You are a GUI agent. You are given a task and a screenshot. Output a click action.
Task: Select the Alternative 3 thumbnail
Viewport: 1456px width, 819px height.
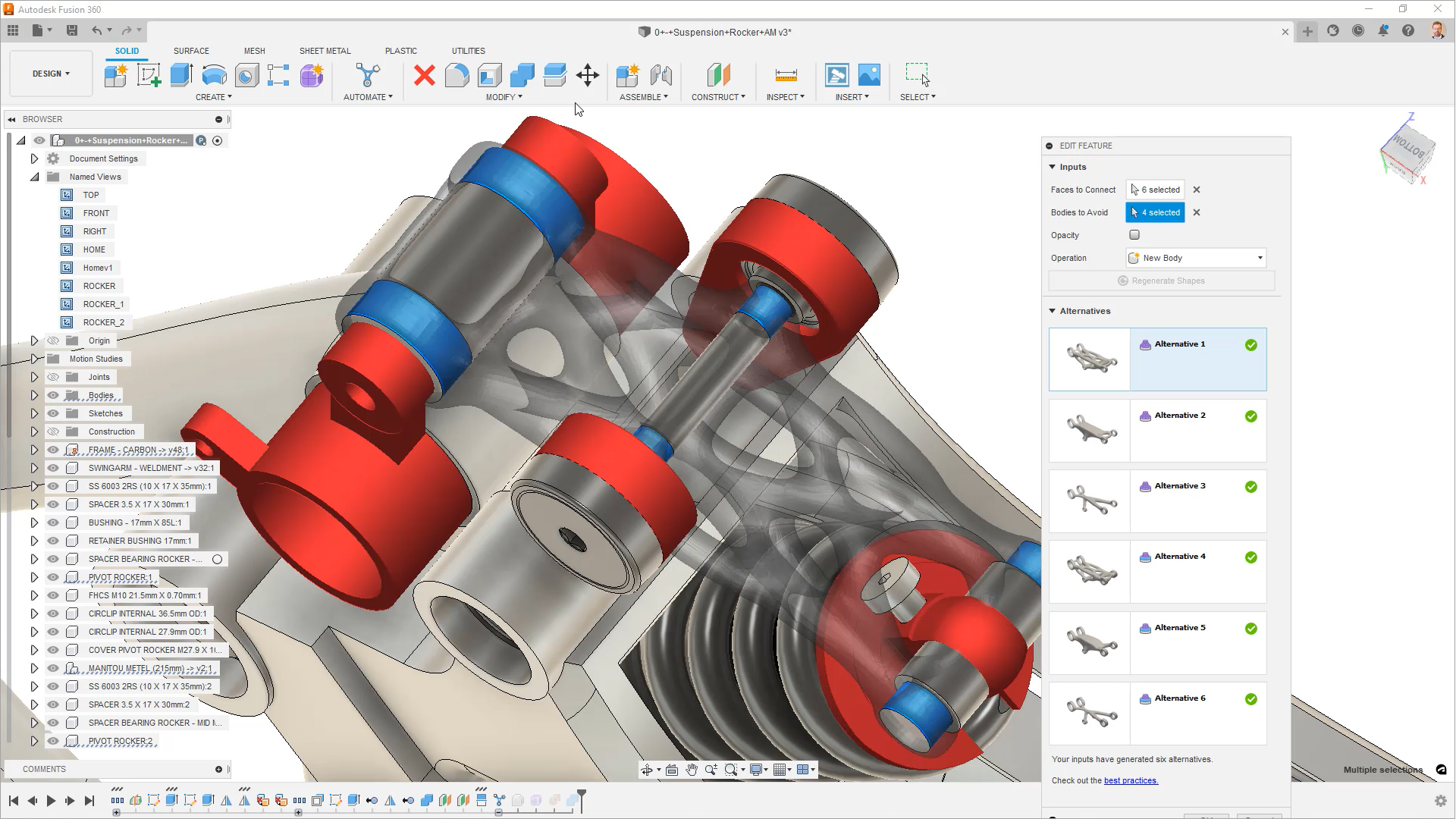(1090, 500)
